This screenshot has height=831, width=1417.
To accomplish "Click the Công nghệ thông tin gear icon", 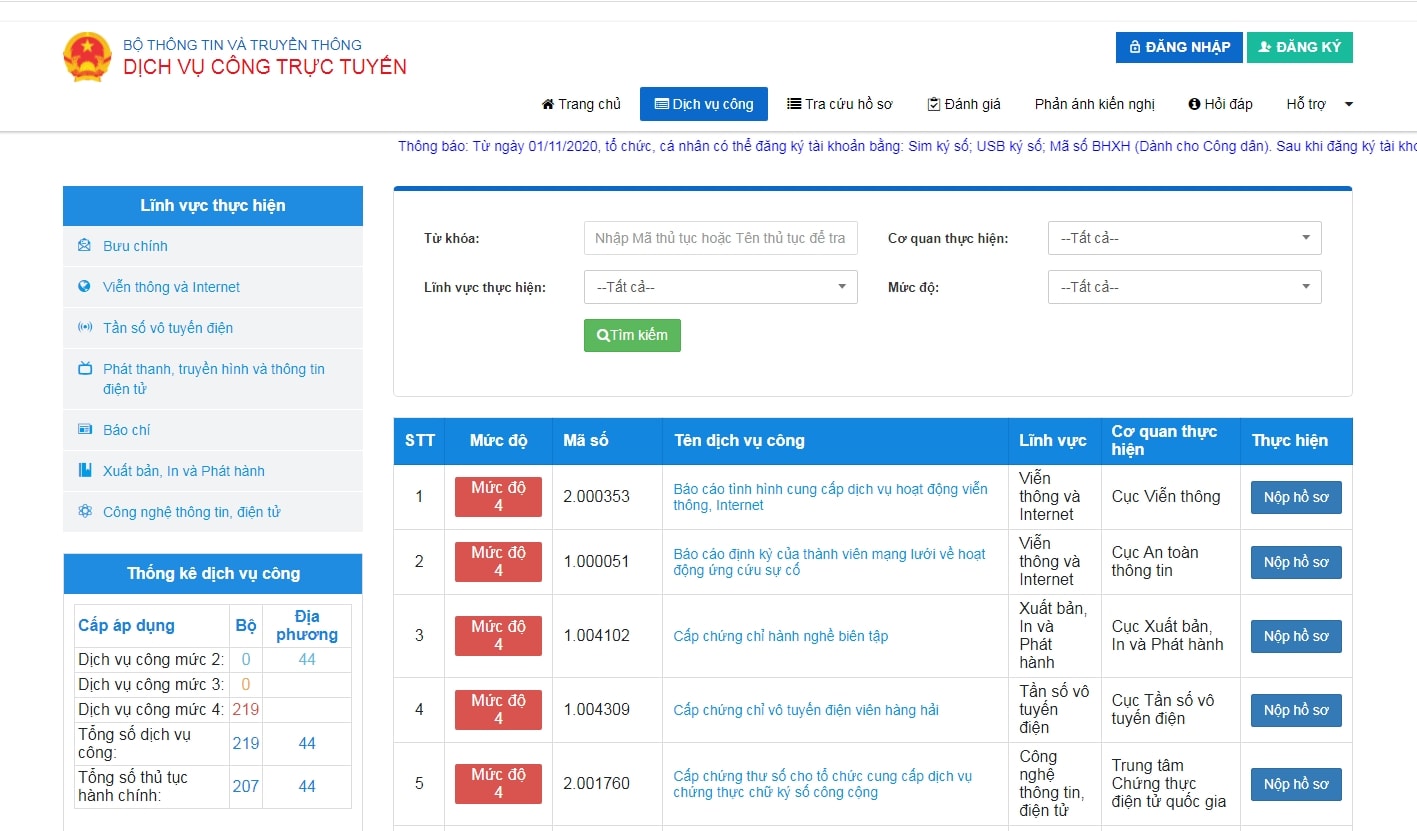I will pyautogui.click(x=85, y=512).
